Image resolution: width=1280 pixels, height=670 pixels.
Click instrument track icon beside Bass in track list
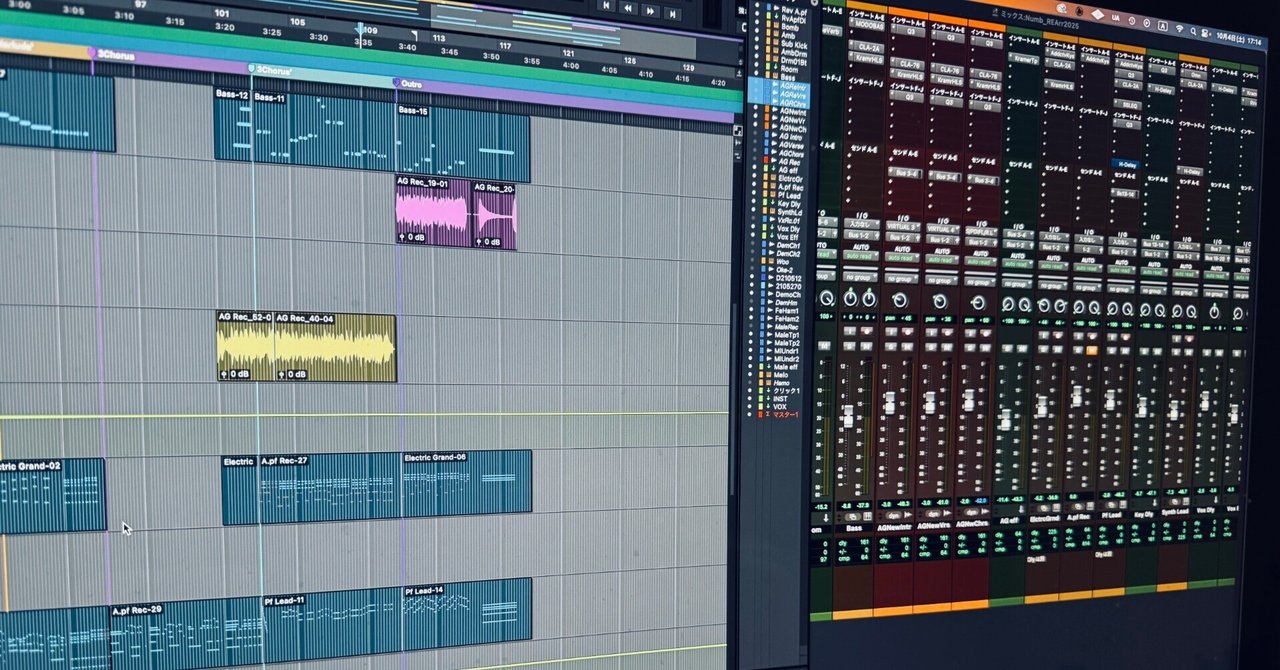775,77
